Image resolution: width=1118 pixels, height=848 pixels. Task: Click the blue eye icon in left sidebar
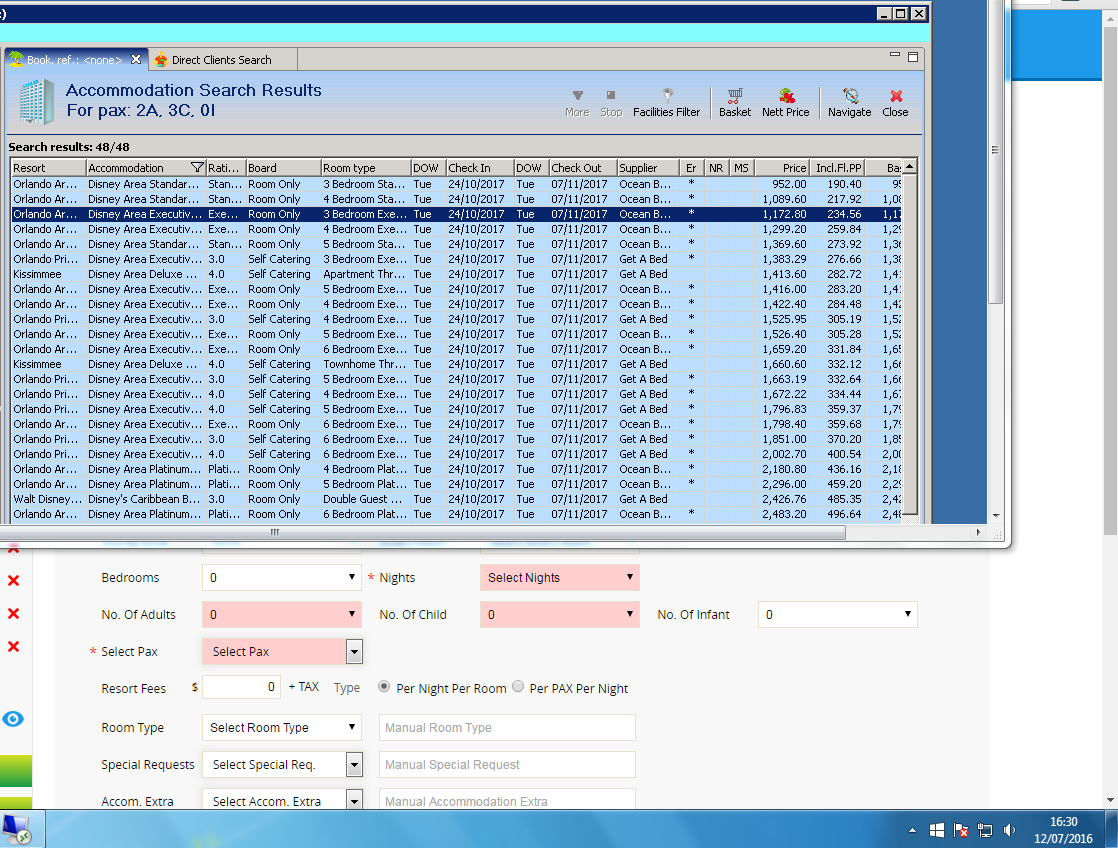(13, 719)
